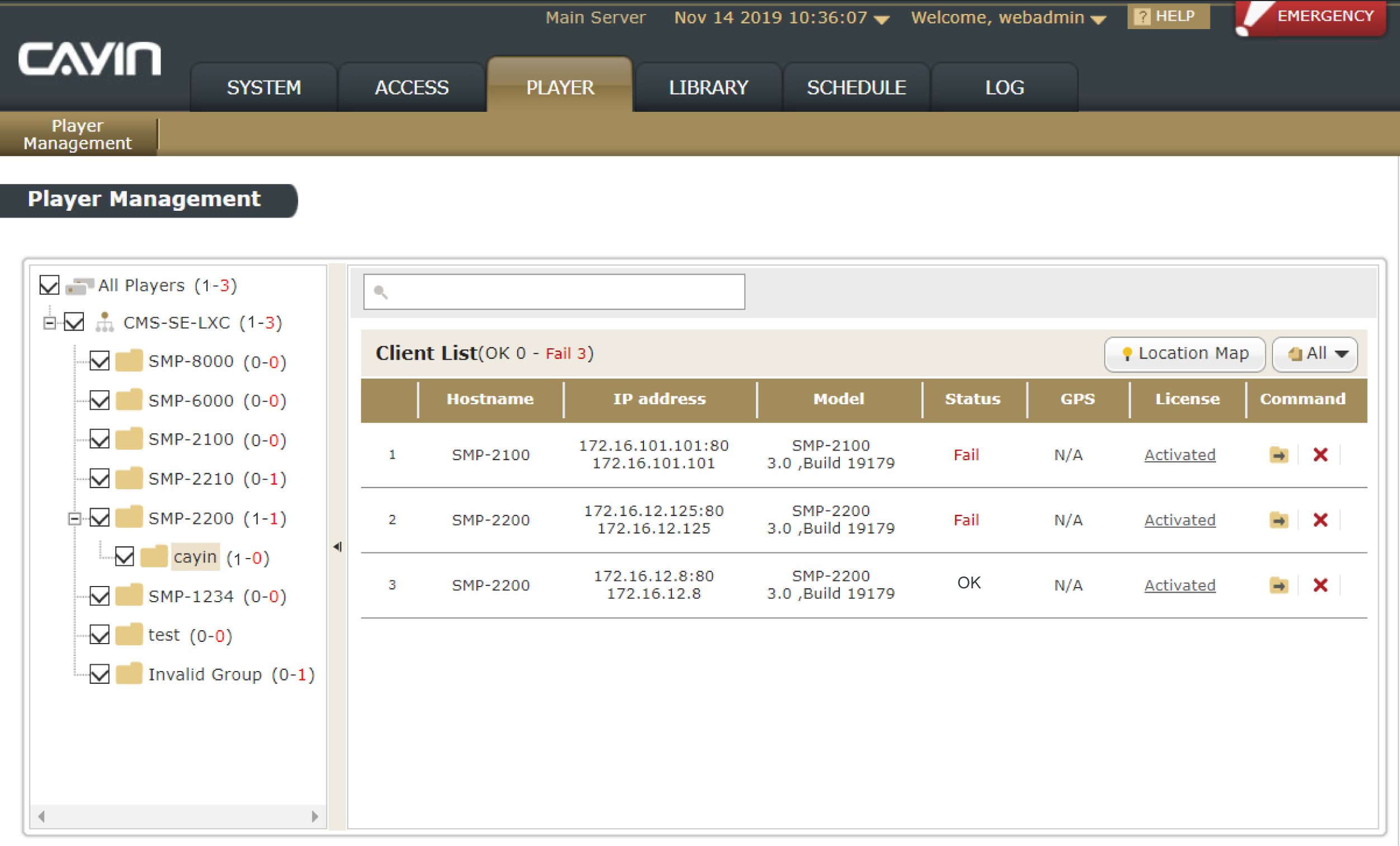The width and height of the screenshot is (1400, 846).
Task: Open the LOG tab
Action: click(x=1005, y=87)
